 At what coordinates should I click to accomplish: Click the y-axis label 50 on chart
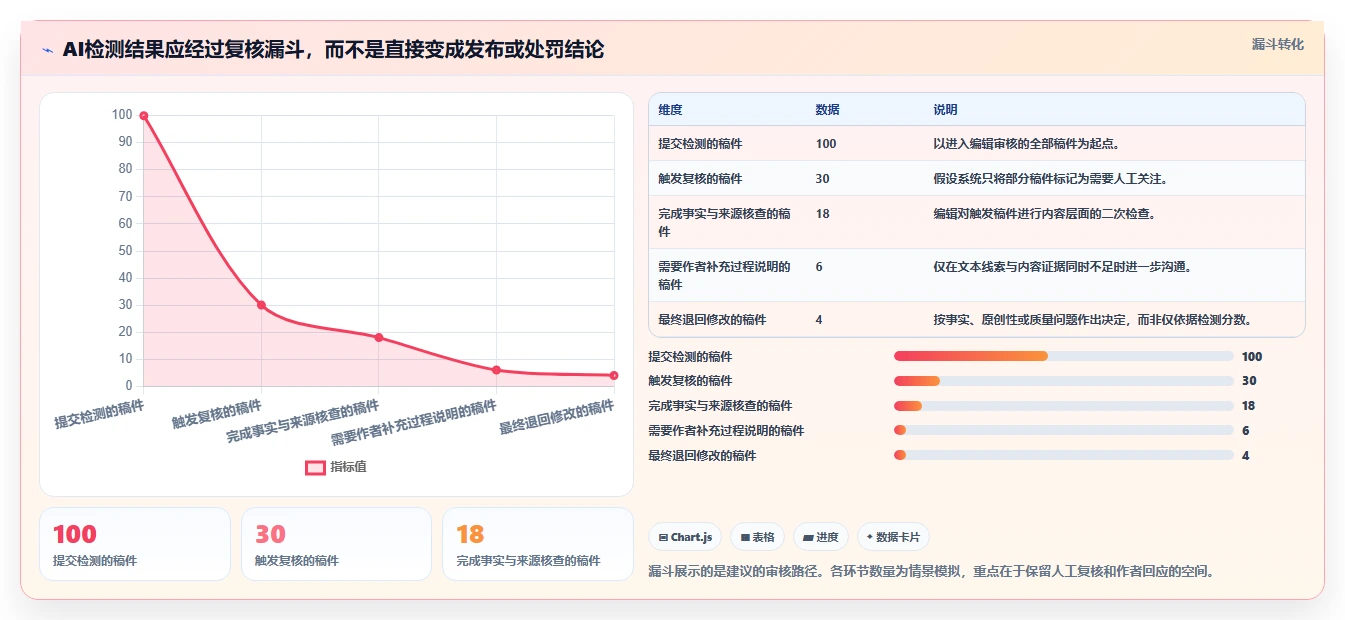(124, 251)
